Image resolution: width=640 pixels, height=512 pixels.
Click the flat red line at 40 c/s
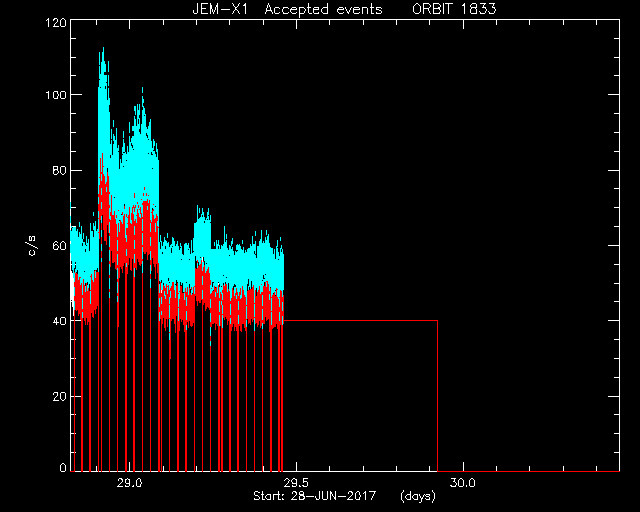click(360, 321)
